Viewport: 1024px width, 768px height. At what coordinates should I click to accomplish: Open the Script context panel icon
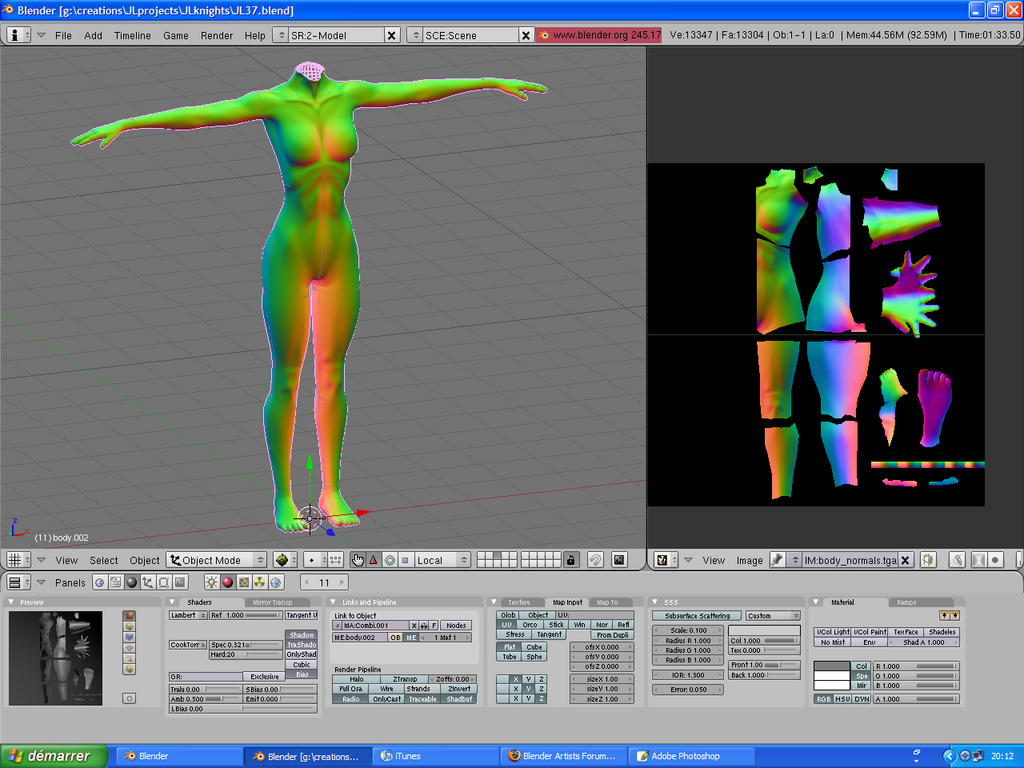click(x=116, y=582)
